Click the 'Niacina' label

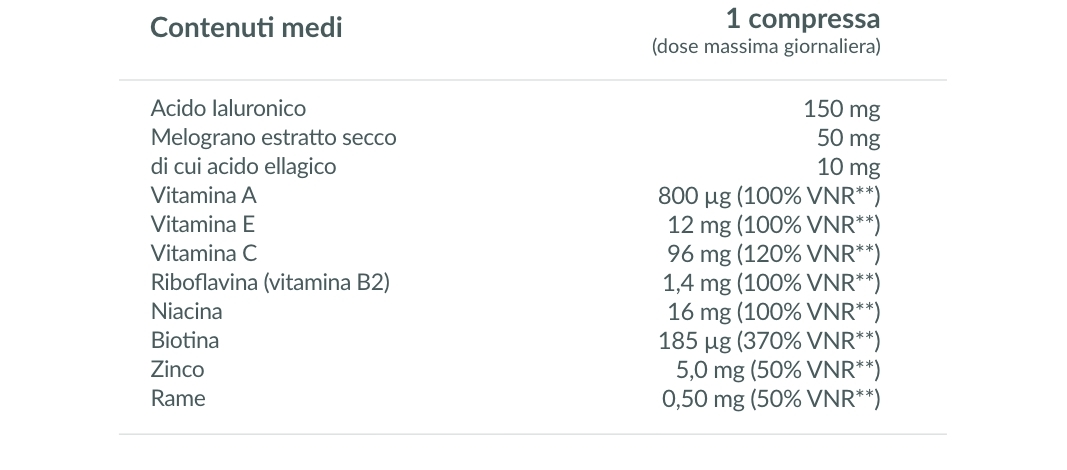[186, 312]
